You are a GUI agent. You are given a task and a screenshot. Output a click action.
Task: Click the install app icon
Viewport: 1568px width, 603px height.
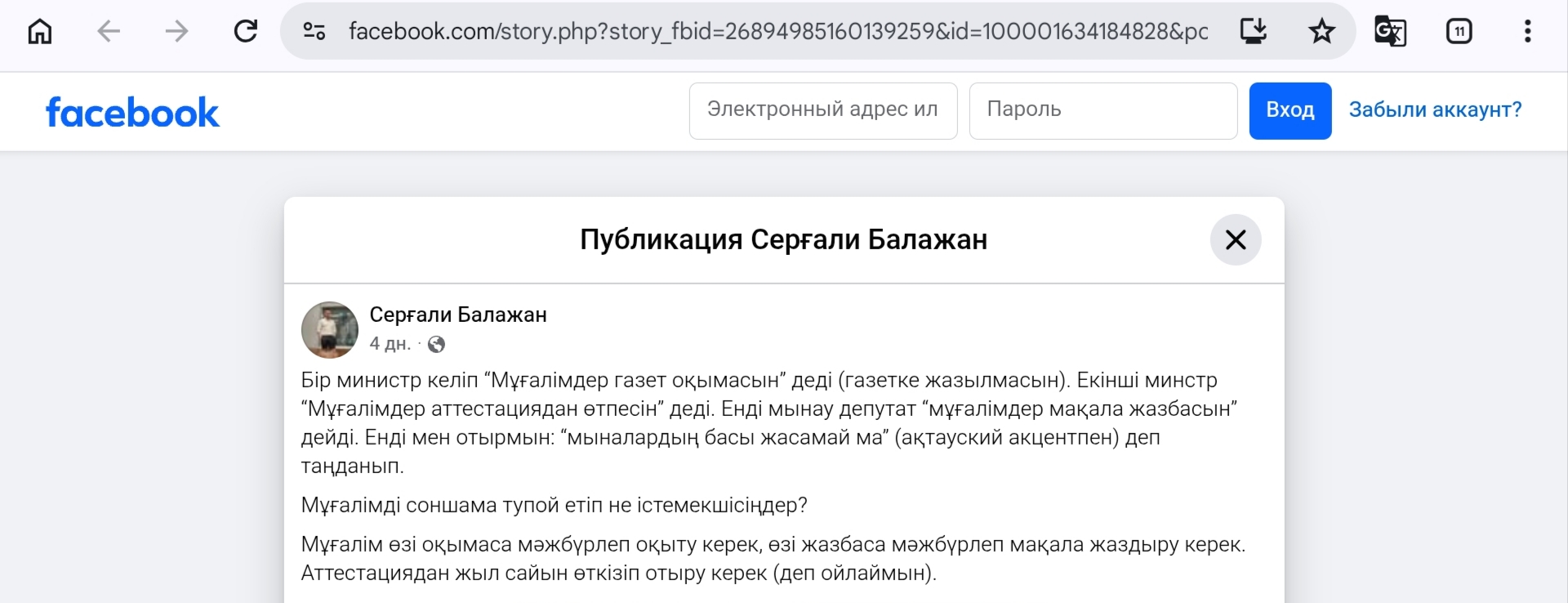click(x=1253, y=31)
